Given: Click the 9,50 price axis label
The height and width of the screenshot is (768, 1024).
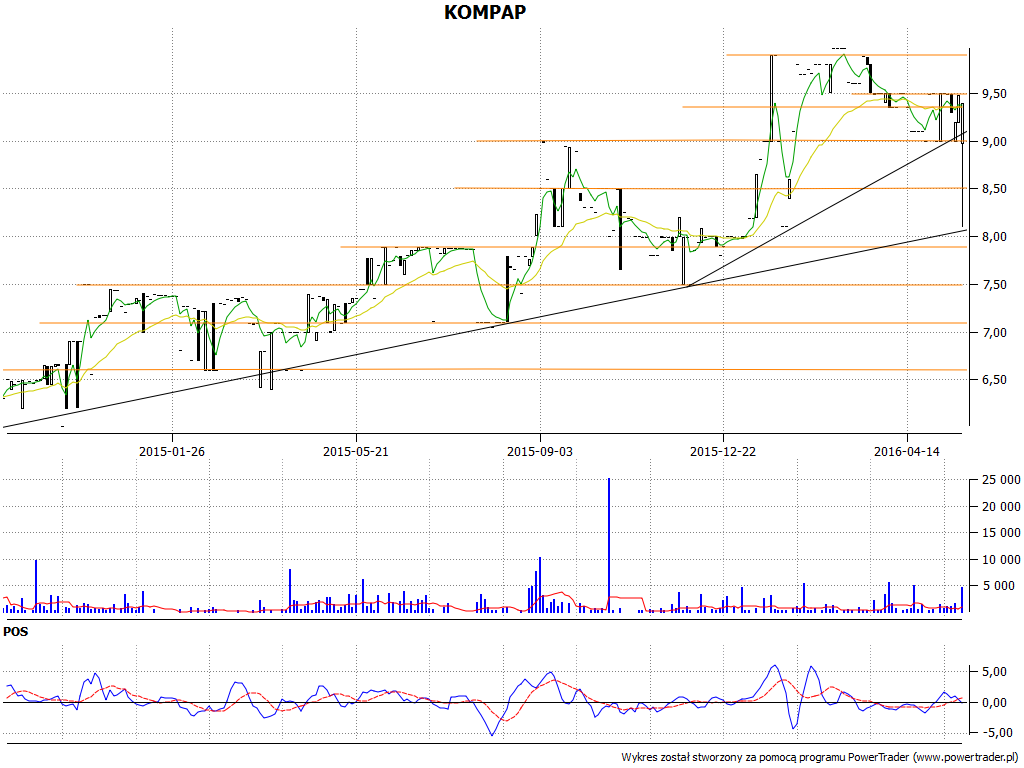Looking at the screenshot, I should click(993, 94).
